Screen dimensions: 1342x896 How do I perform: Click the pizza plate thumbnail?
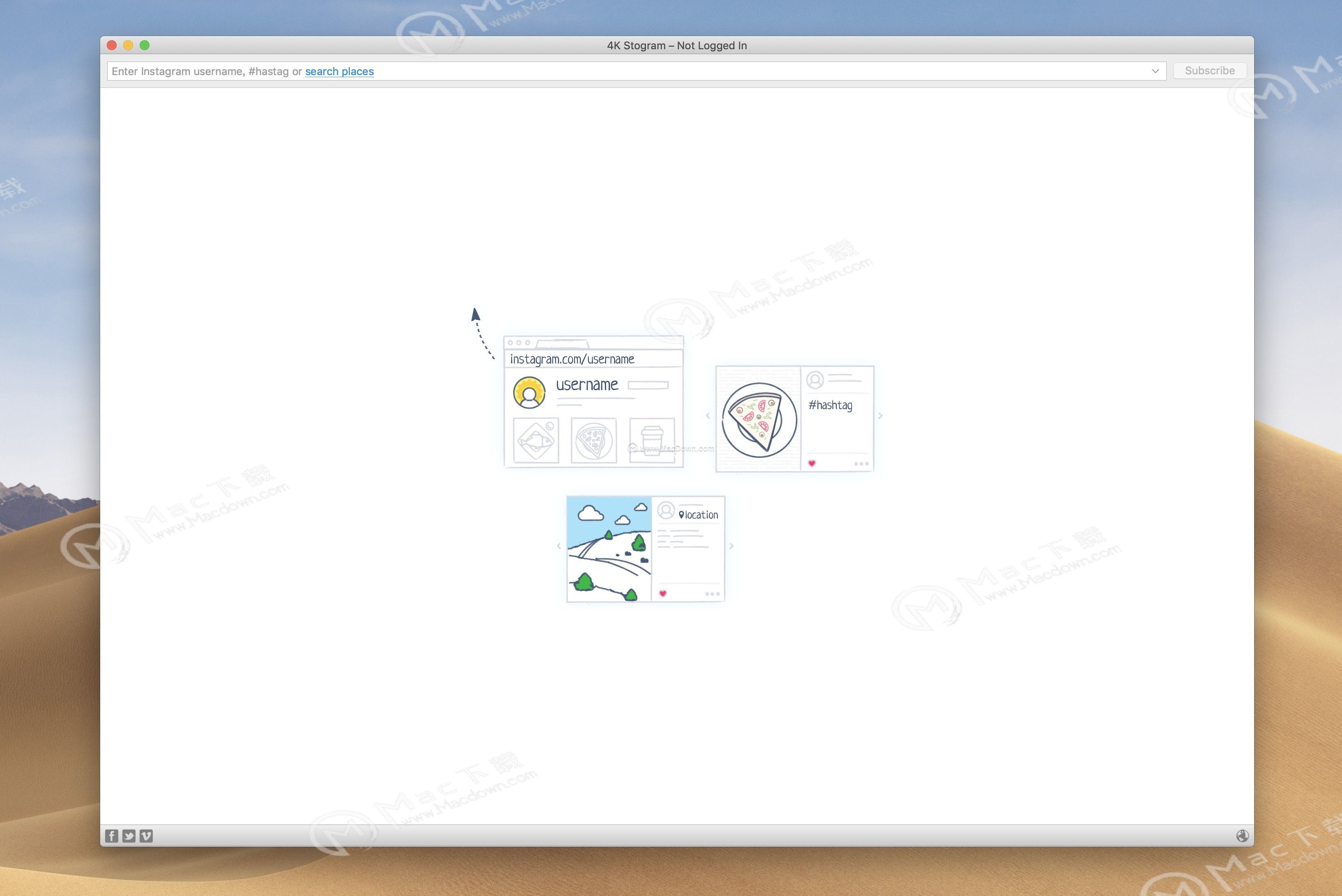tap(759, 419)
